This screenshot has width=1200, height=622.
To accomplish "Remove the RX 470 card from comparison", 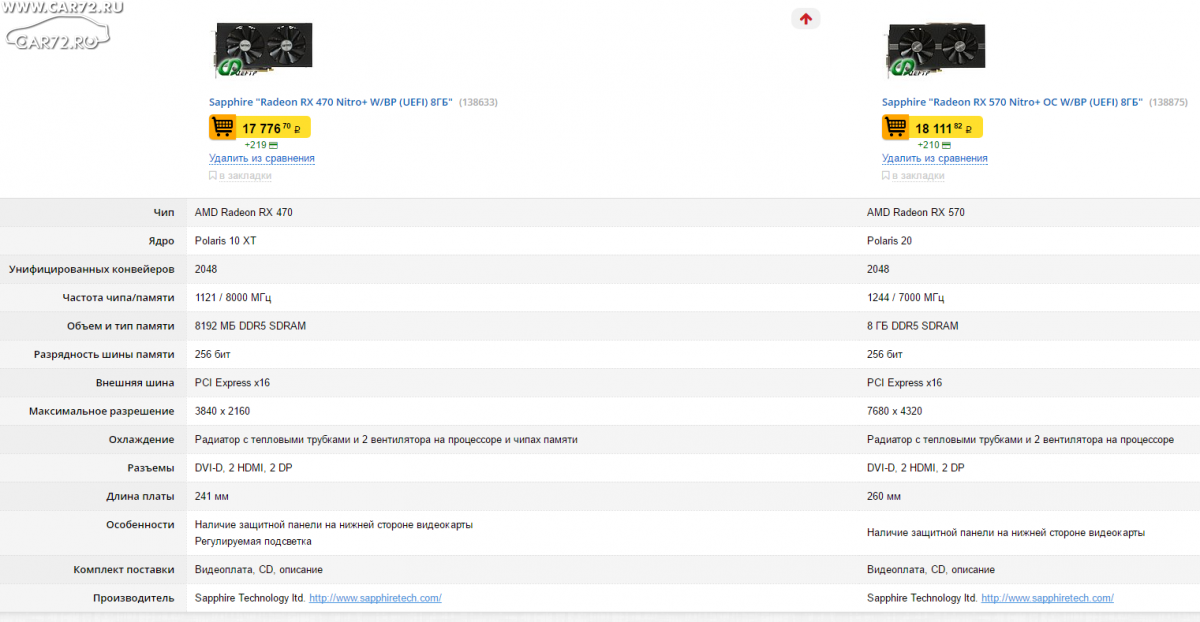I will click(x=262, y=158).
